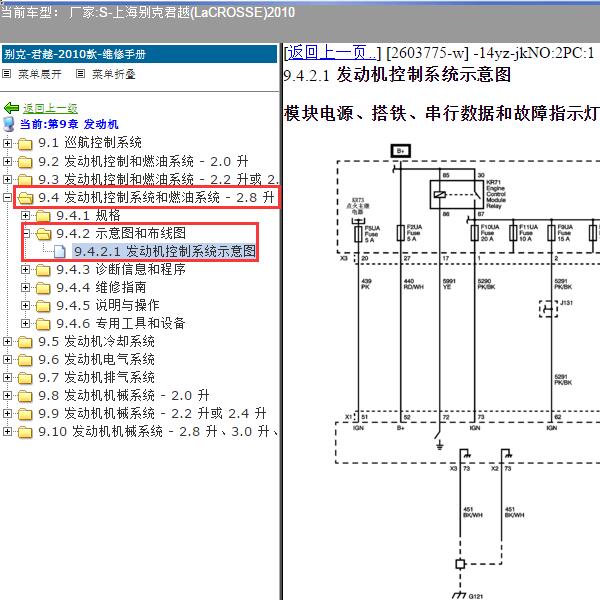Select 9.8 发动机机械系统 - 2.0 升
The image size is (600, 600).
[x=124, y=395]
